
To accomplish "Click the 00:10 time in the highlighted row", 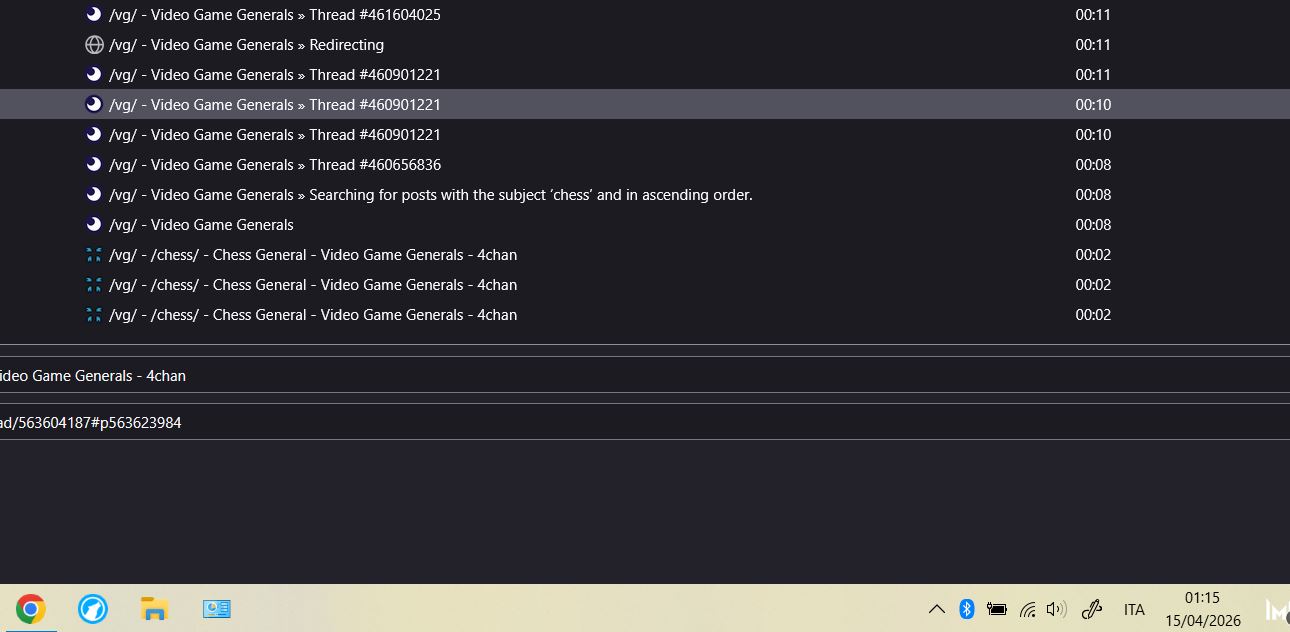I will tap(1093, 105).
